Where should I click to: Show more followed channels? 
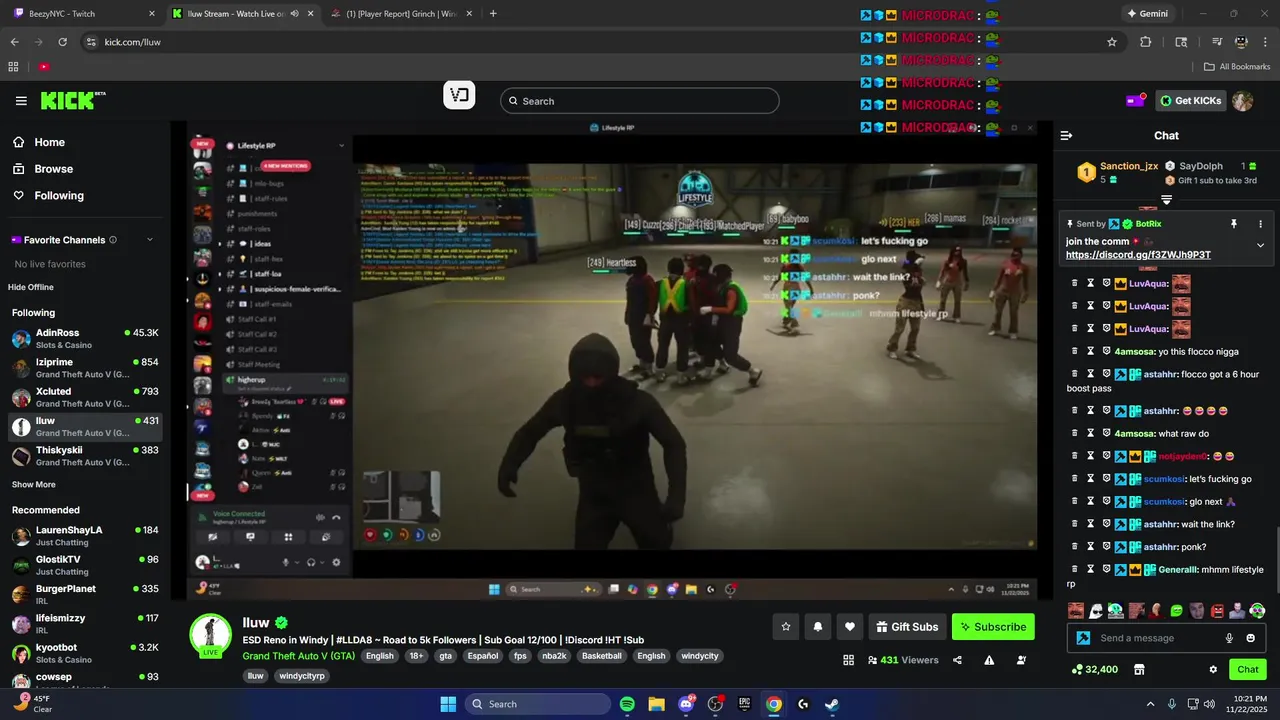(34, 485)
